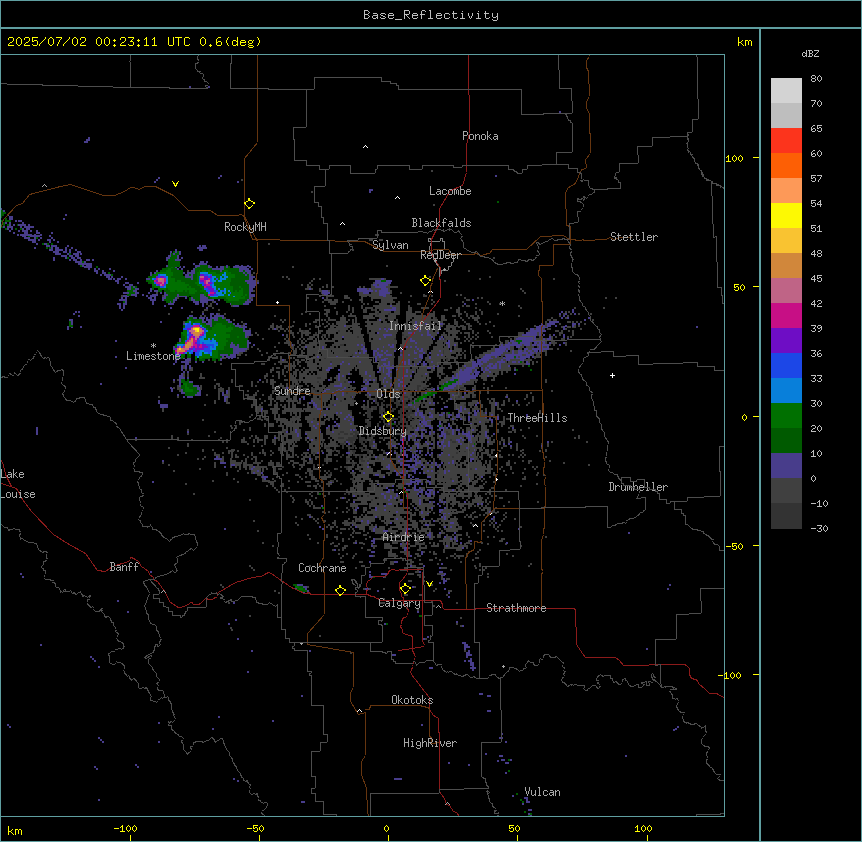862x842 pixels.
Task: Click the HighRiver label
Action: point(430,743)
